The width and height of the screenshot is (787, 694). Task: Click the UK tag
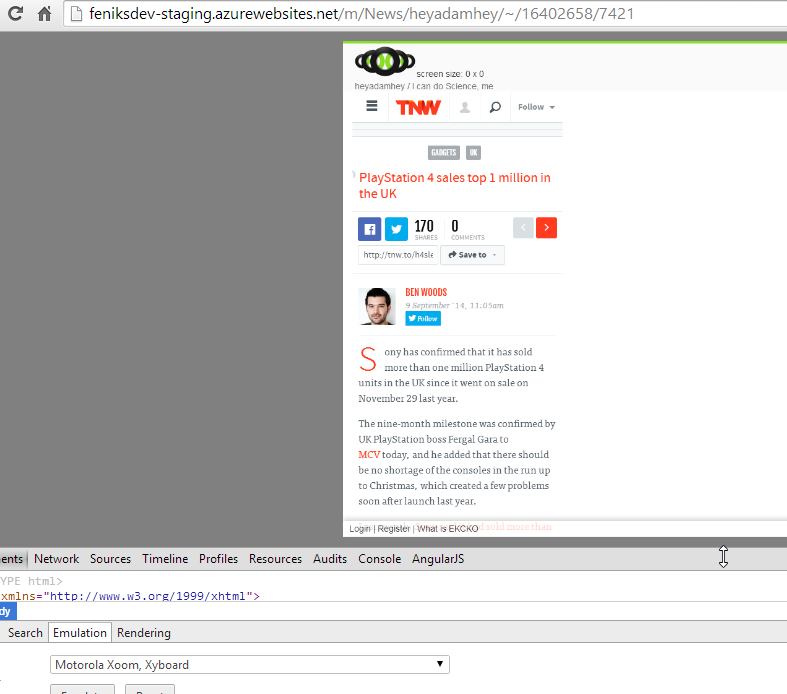coord(473,153)
